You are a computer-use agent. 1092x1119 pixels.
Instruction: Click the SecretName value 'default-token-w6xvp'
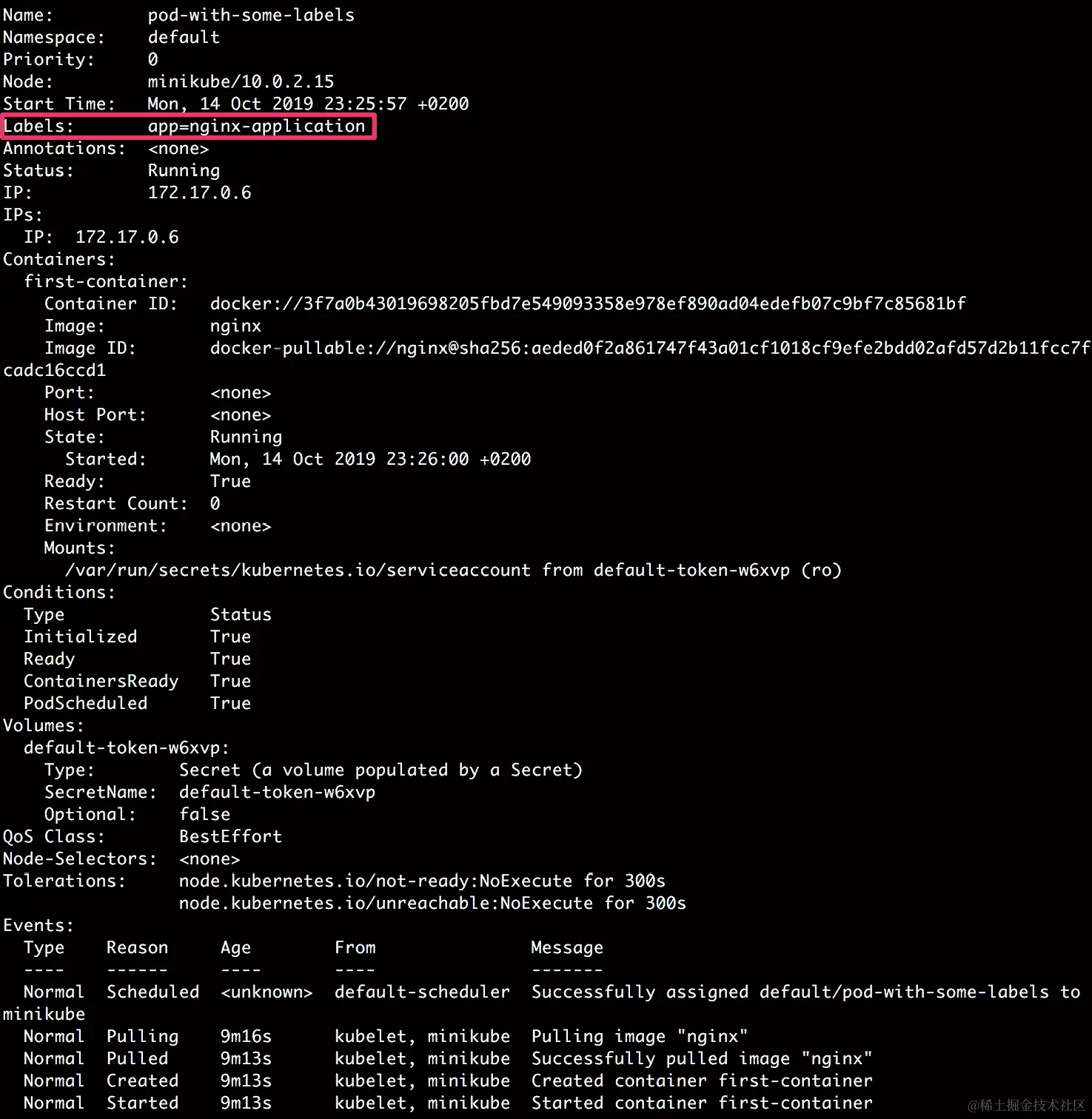point(277,793)
